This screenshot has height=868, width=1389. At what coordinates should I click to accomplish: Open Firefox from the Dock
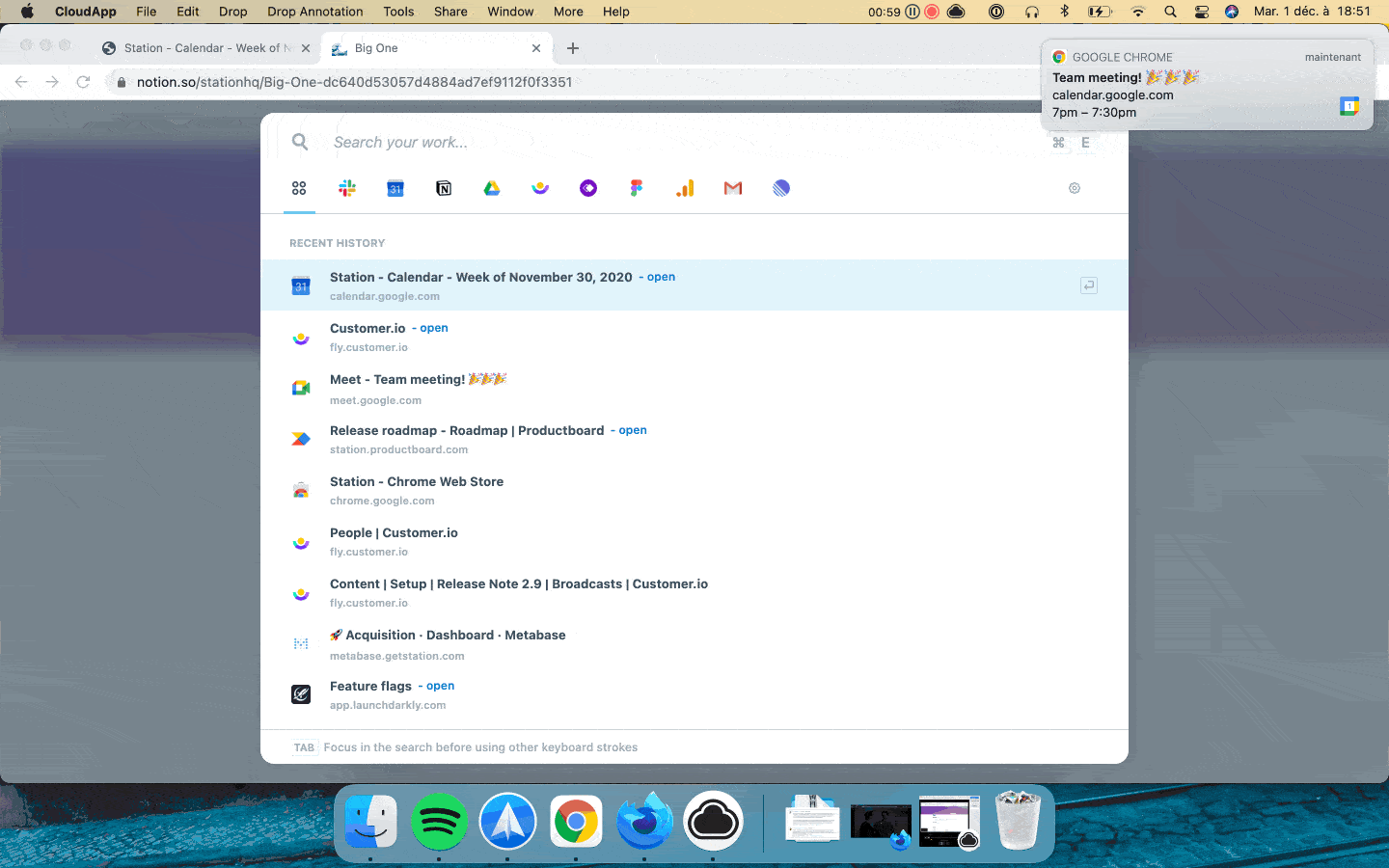pyautogui.click(x=644, y=821)
